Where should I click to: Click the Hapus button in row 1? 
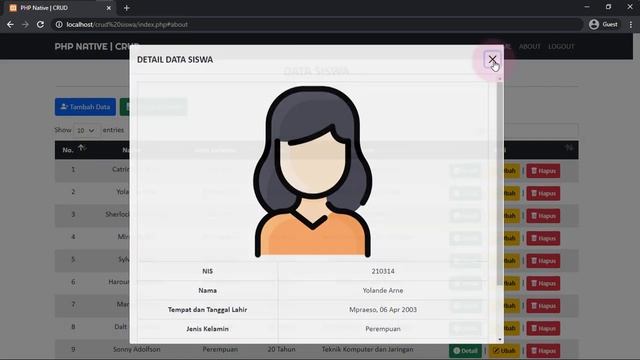tap(543, 171)
